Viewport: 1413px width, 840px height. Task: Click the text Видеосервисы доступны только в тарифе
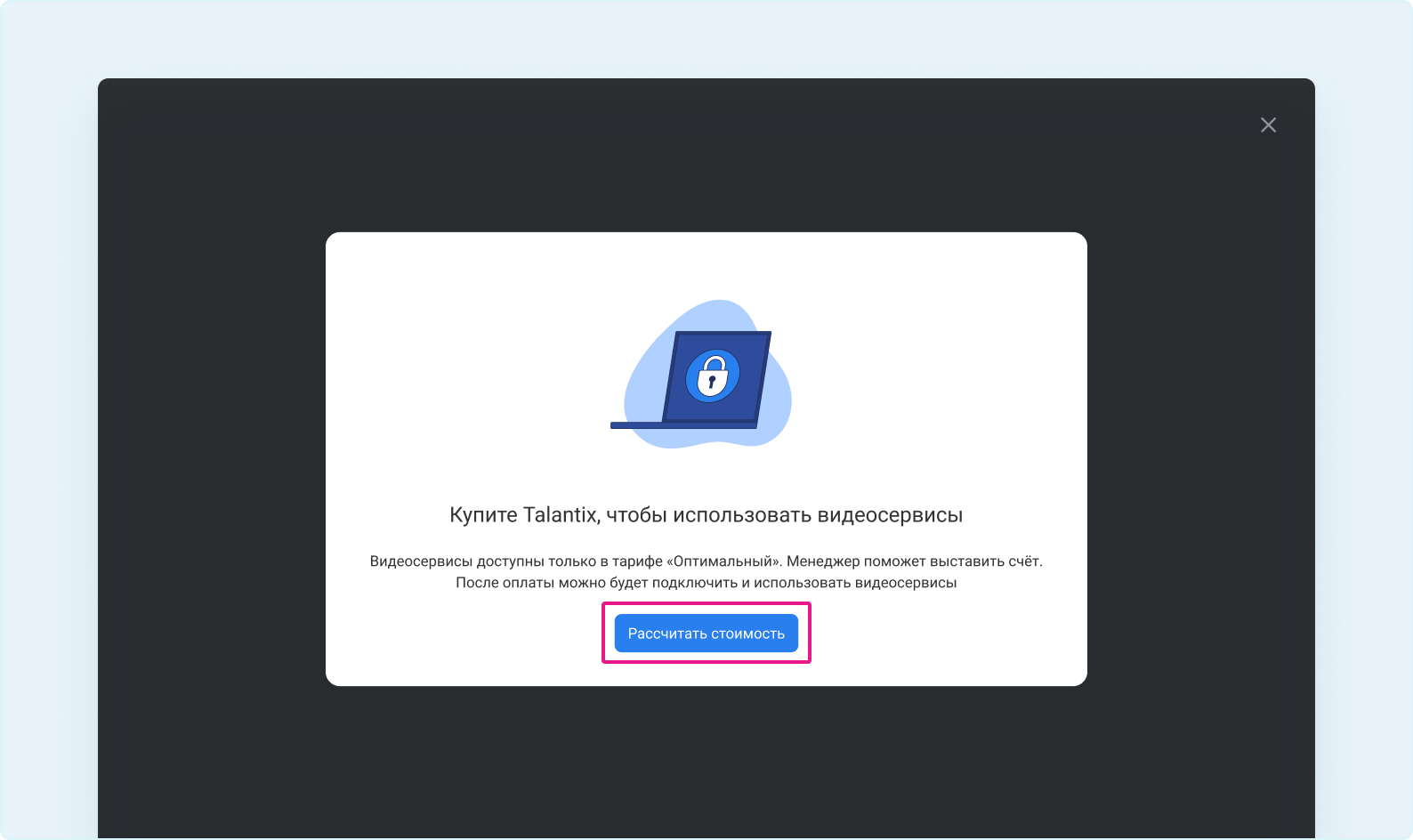point(516,561)
